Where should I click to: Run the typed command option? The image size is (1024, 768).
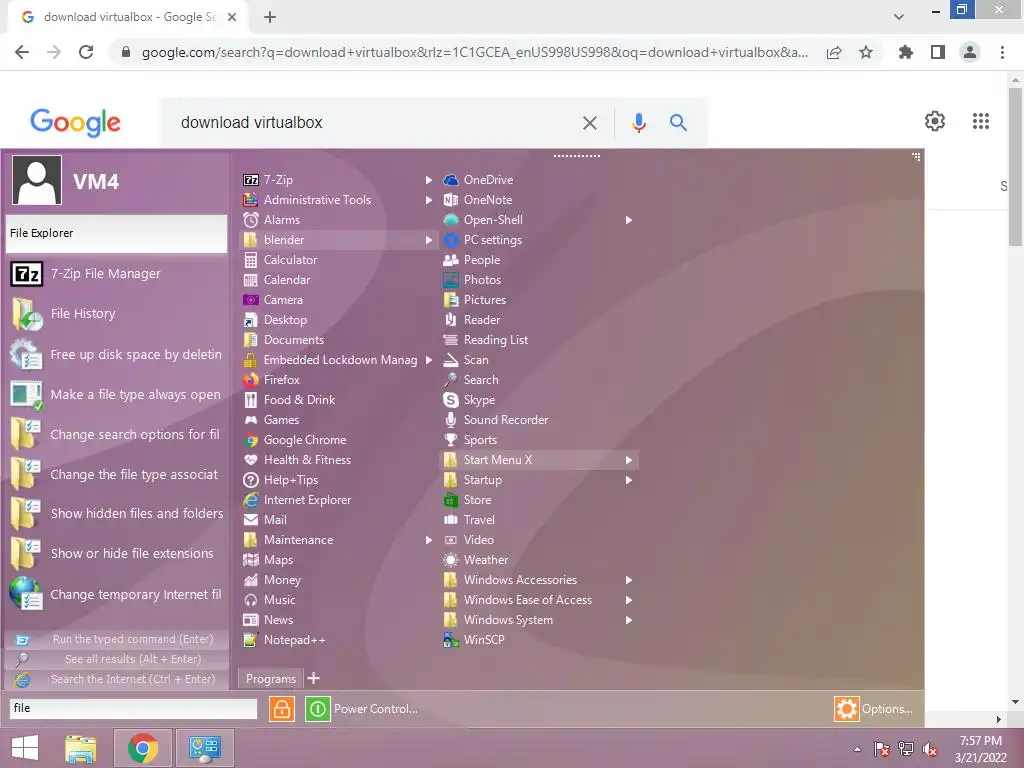(x=116, y=639)
